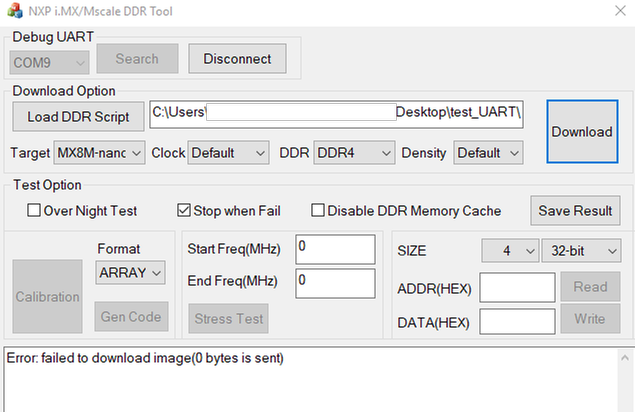
Task: Select the DATA(HEX) input box
Action: (517, 321)
